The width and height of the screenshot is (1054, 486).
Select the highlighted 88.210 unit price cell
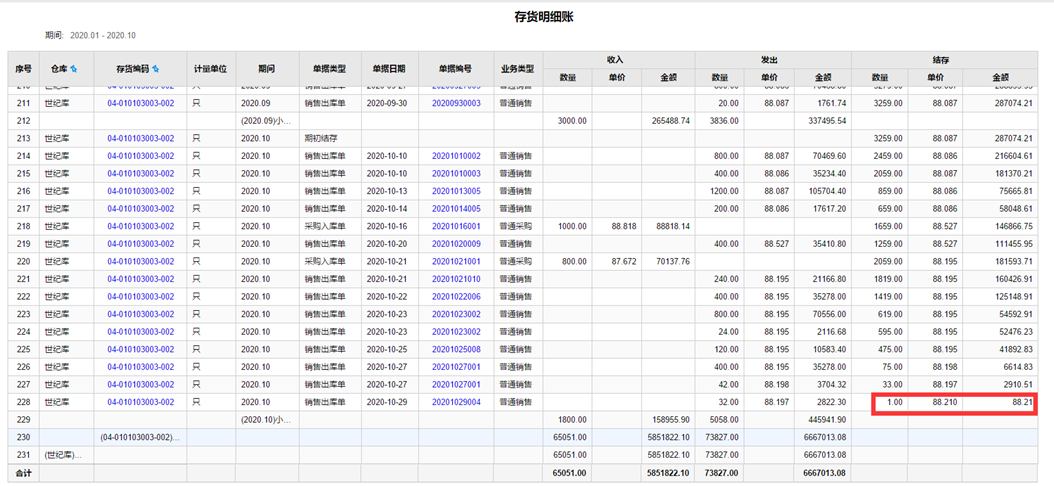point(934,402)
